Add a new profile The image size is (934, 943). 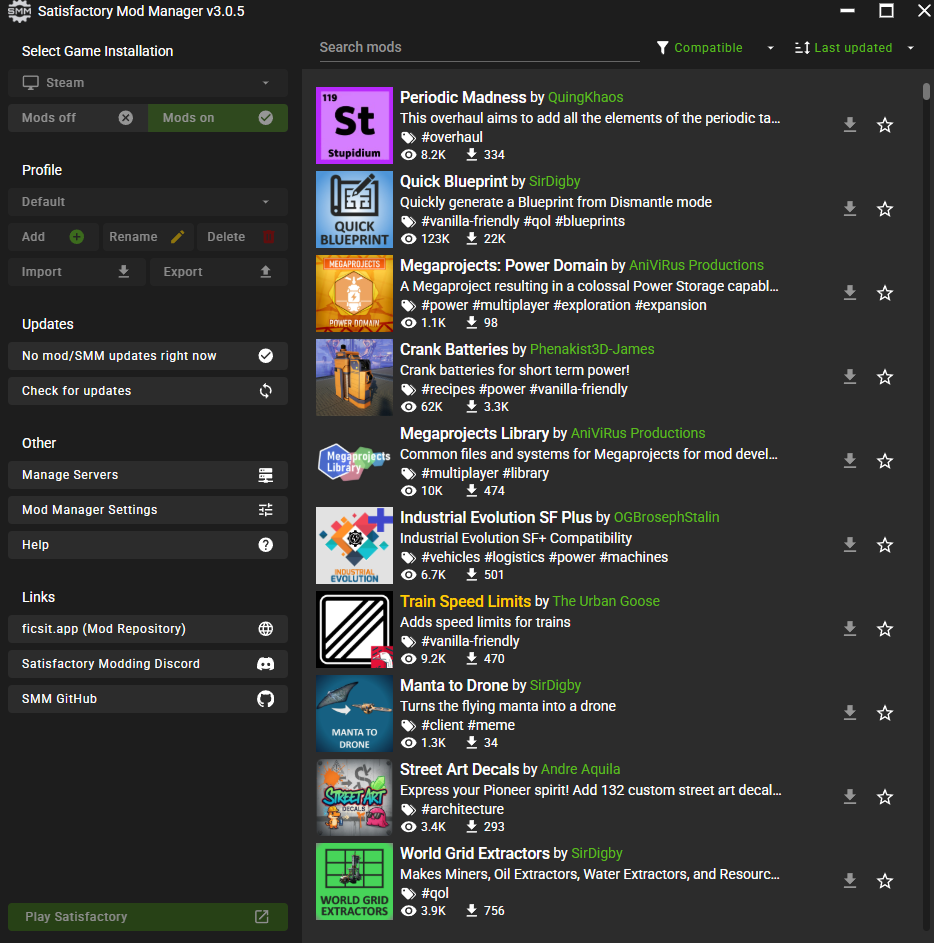pyautogui.click(x=54, y=237)
